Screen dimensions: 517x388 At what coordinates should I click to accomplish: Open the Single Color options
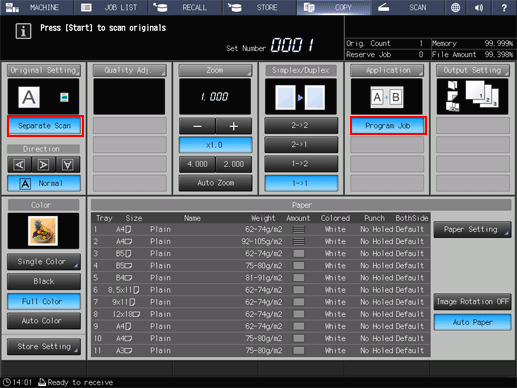[x=44, y=262]
